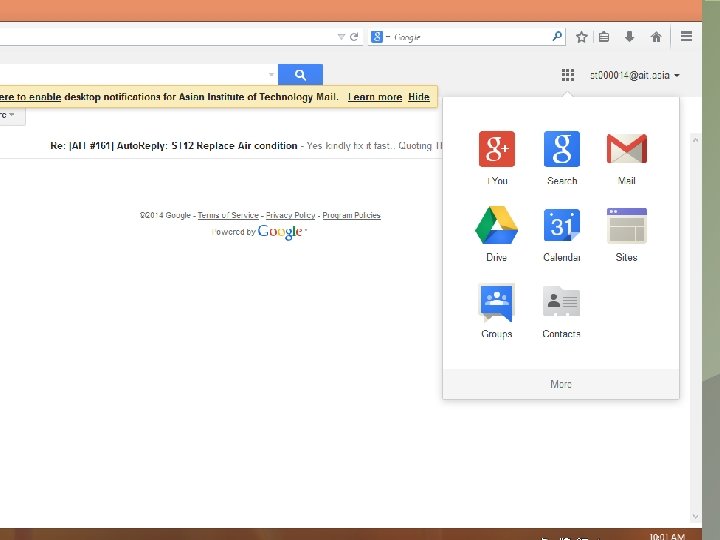Click Learn more in notification bar
The height and width of the screenshot is (540, 720).
[x=375, y=97]
